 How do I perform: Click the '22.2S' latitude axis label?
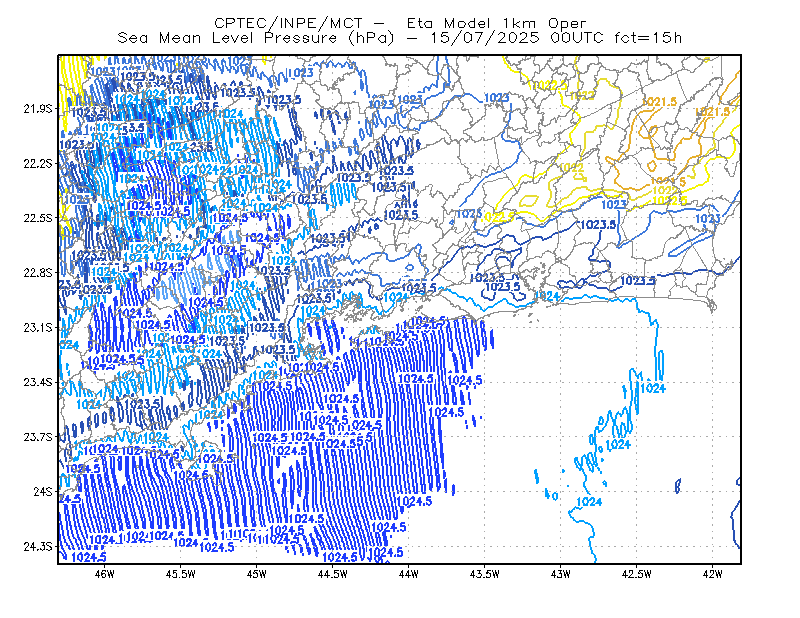pyautogui.click(x=38, y=163)
